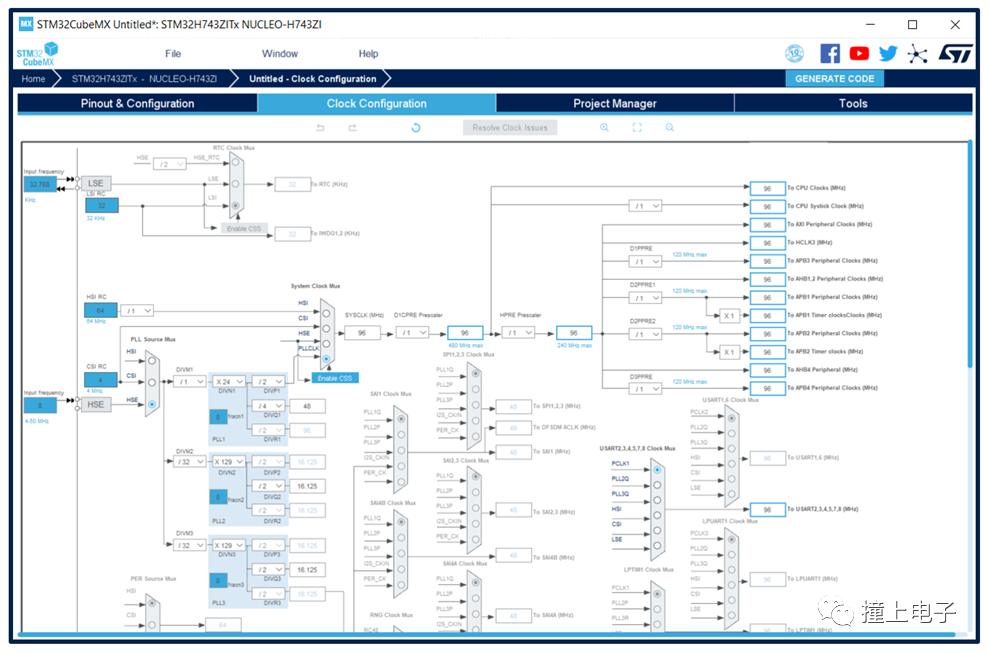Image resolution: width=988 pixels, height=654 pixels.
Task: Open the CPU Systick /1 divider dropdown
Action: [645, 206]
